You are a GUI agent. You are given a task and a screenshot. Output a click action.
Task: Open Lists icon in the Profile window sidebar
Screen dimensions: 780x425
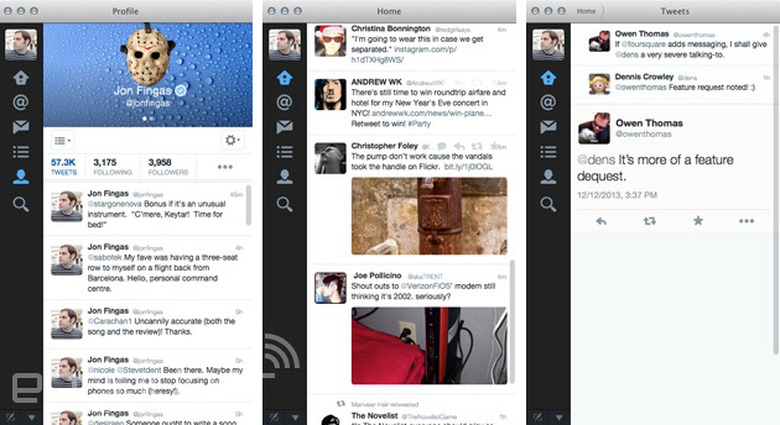20,152
